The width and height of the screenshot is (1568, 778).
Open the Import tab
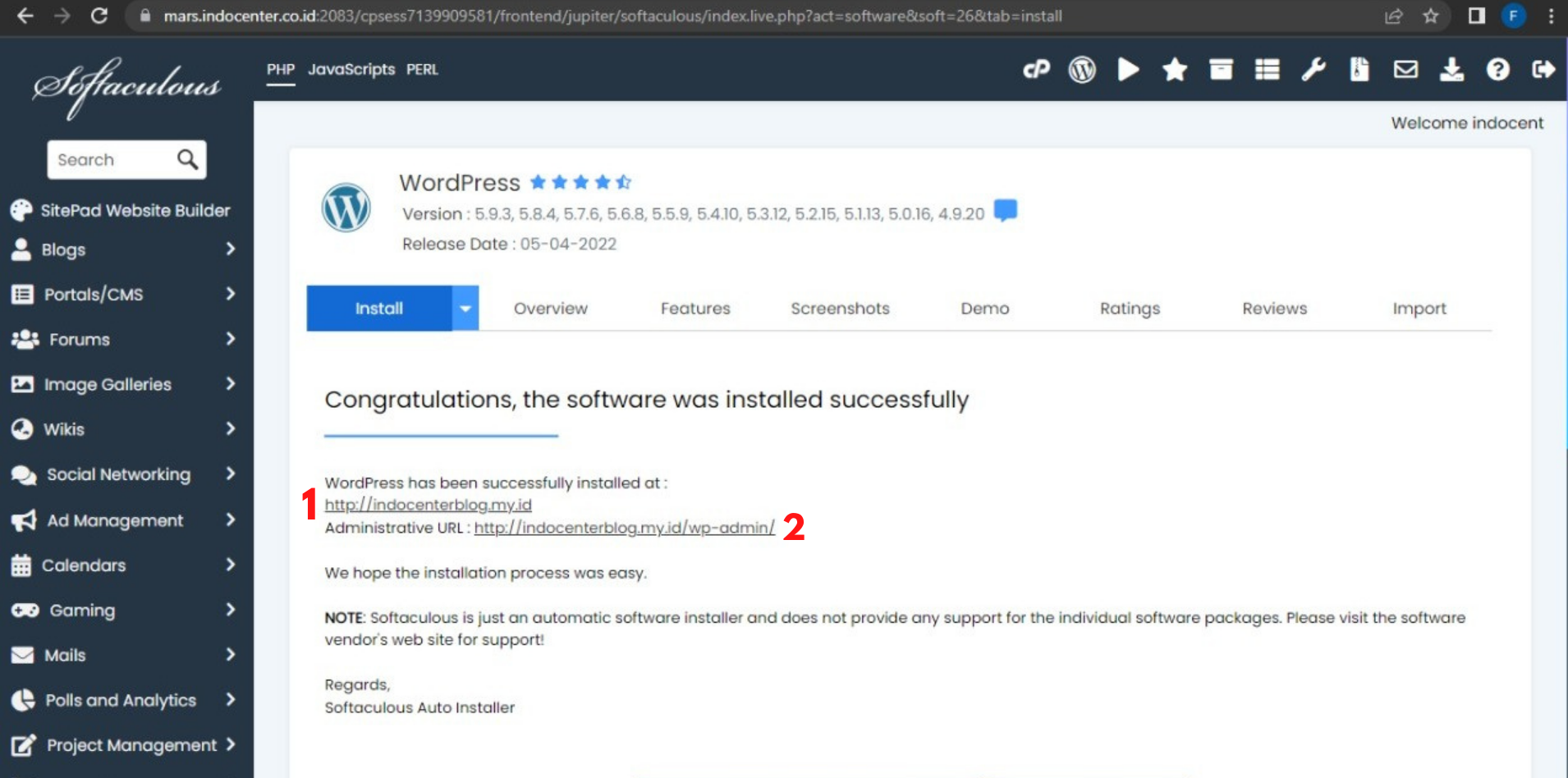coord(1419,309)
